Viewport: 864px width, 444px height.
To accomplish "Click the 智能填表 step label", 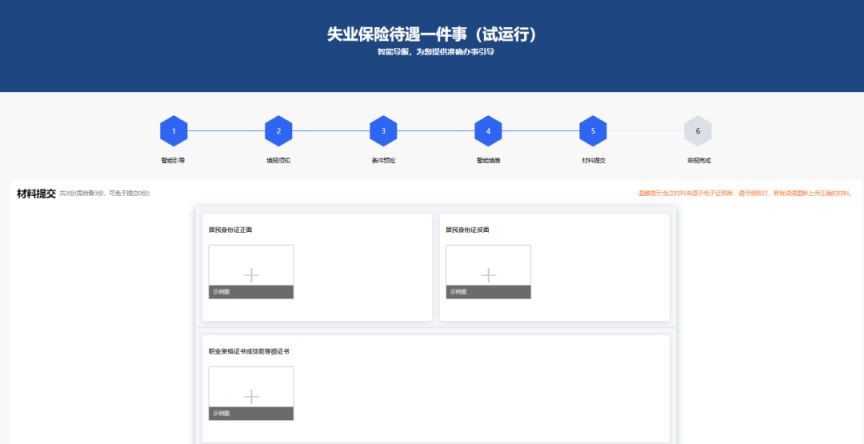I will click(x=488, y=160).
